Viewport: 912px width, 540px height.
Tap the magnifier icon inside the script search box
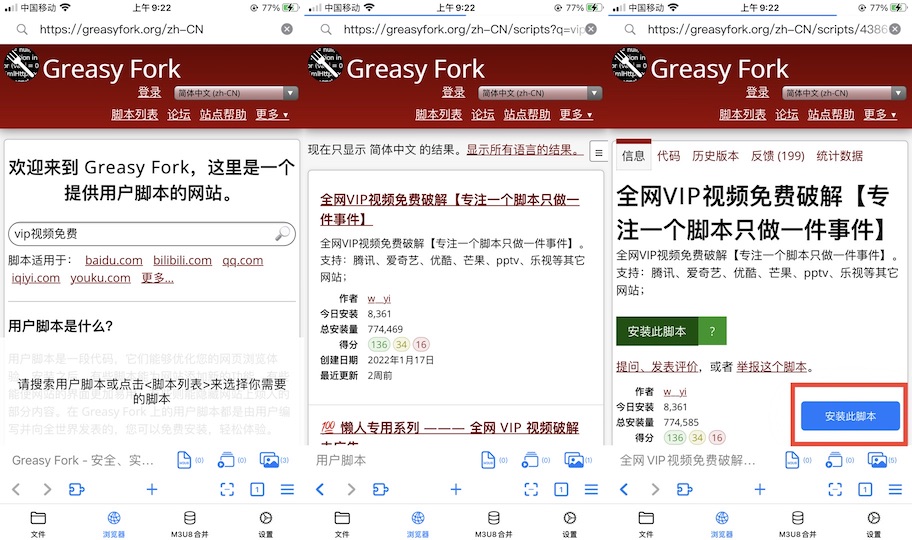[283, 233]
